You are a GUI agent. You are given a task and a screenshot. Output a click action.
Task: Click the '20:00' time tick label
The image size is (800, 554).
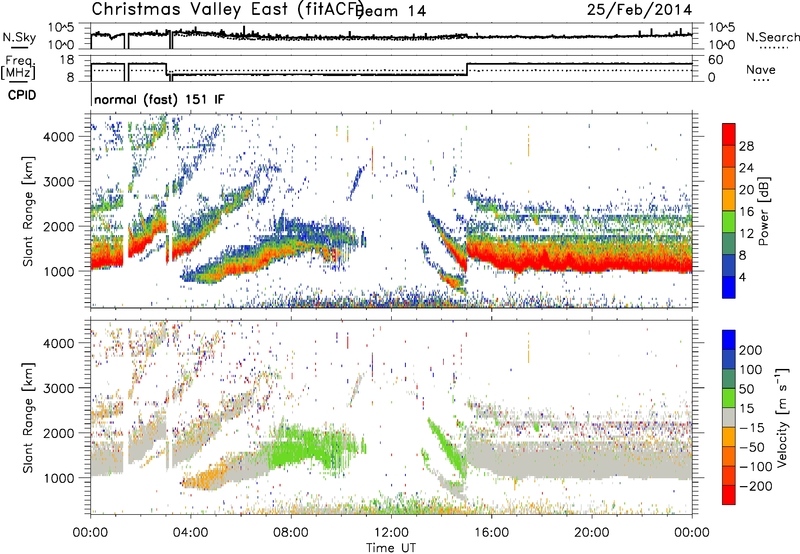click(591, 533)
